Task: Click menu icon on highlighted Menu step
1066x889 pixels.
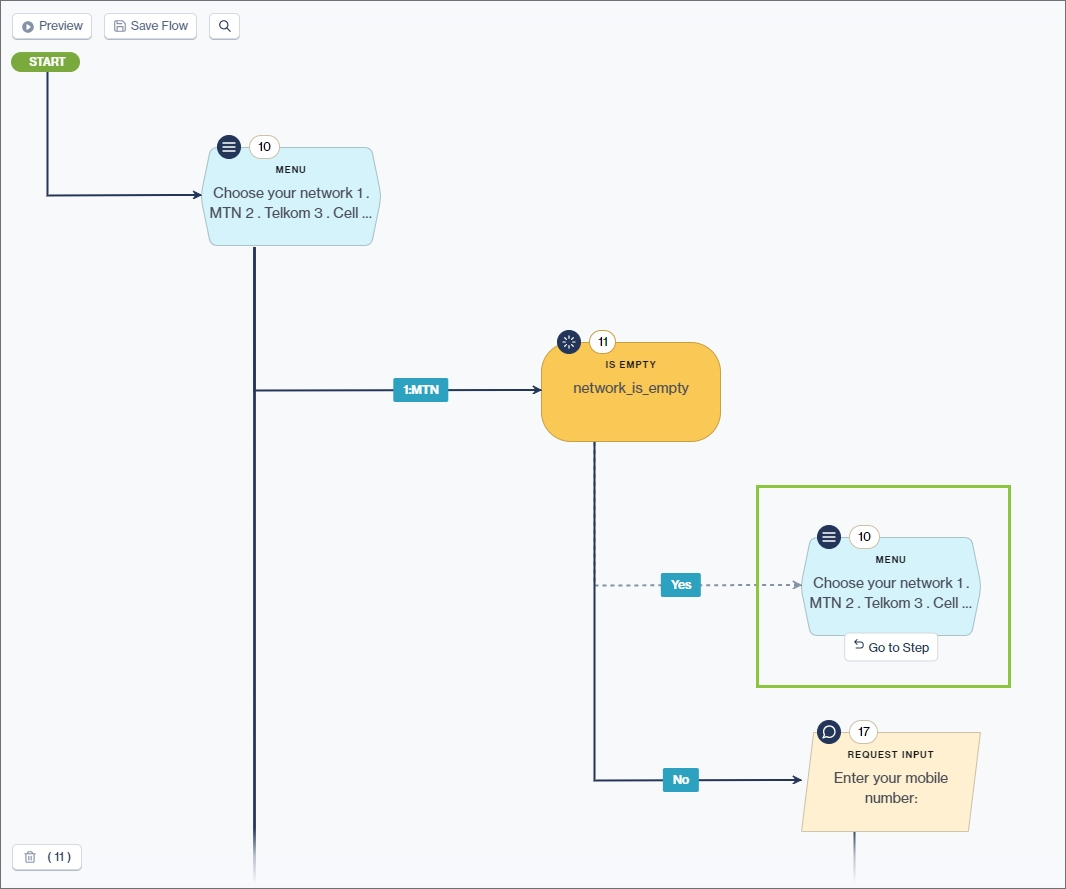Action: click(829, 537)
